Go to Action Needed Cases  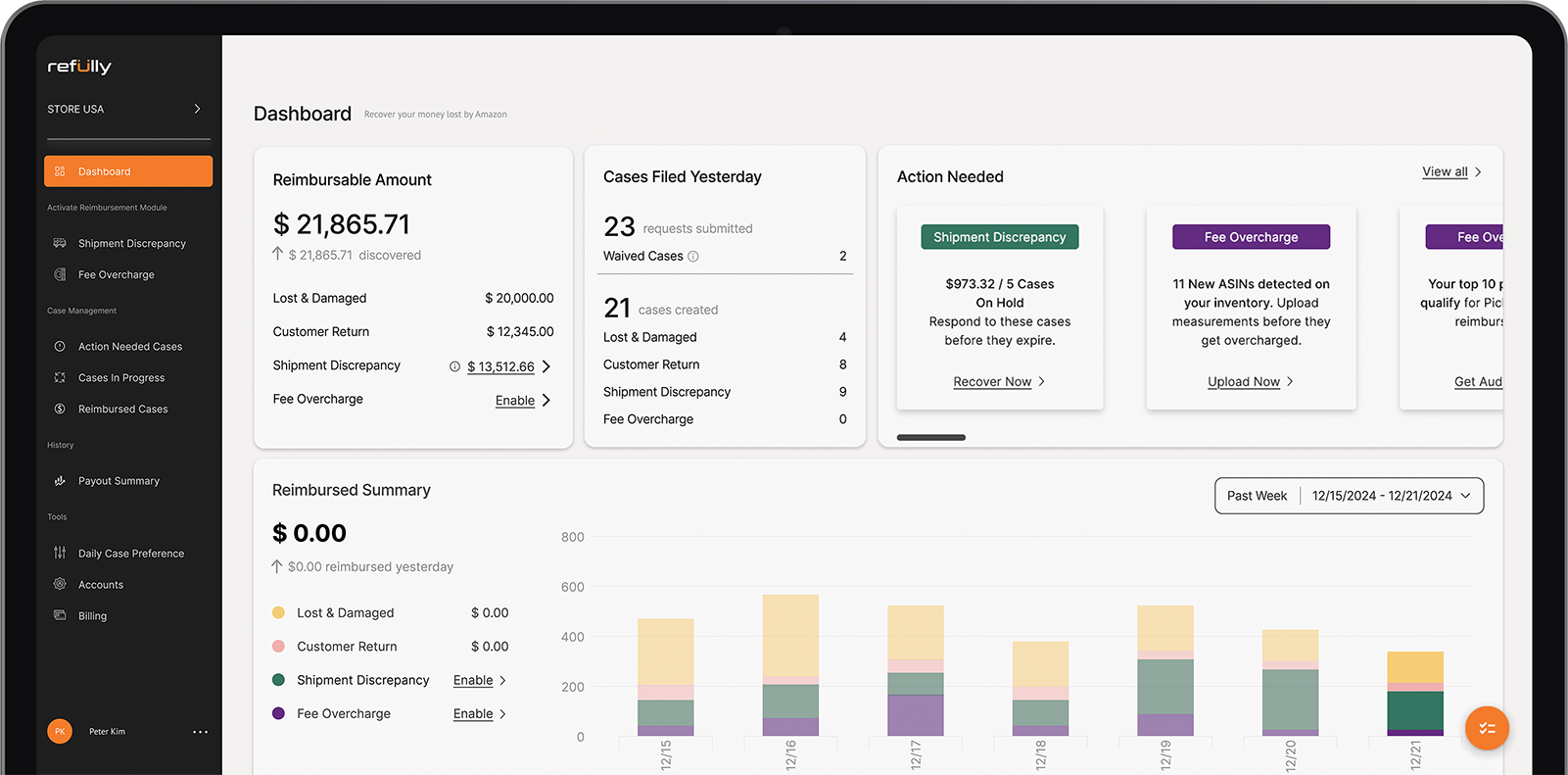click(x=128, y=346)
